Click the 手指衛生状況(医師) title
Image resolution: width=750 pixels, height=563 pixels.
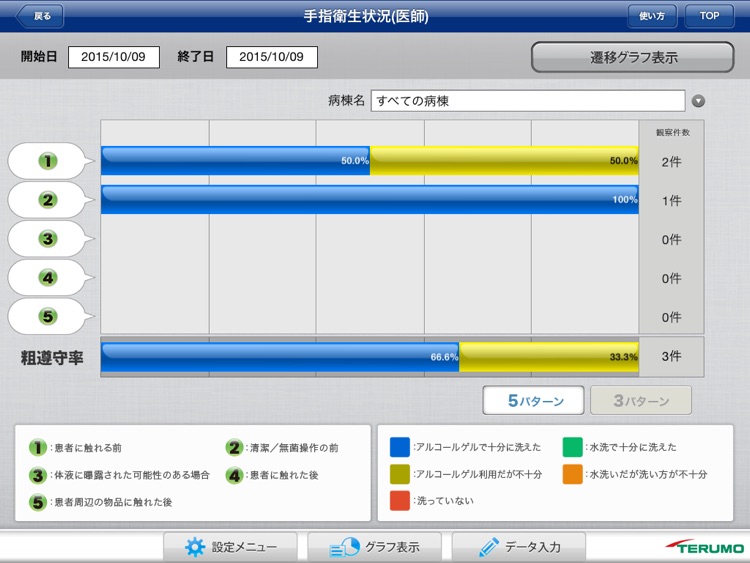pyautogui.click(x=366, y=16)
